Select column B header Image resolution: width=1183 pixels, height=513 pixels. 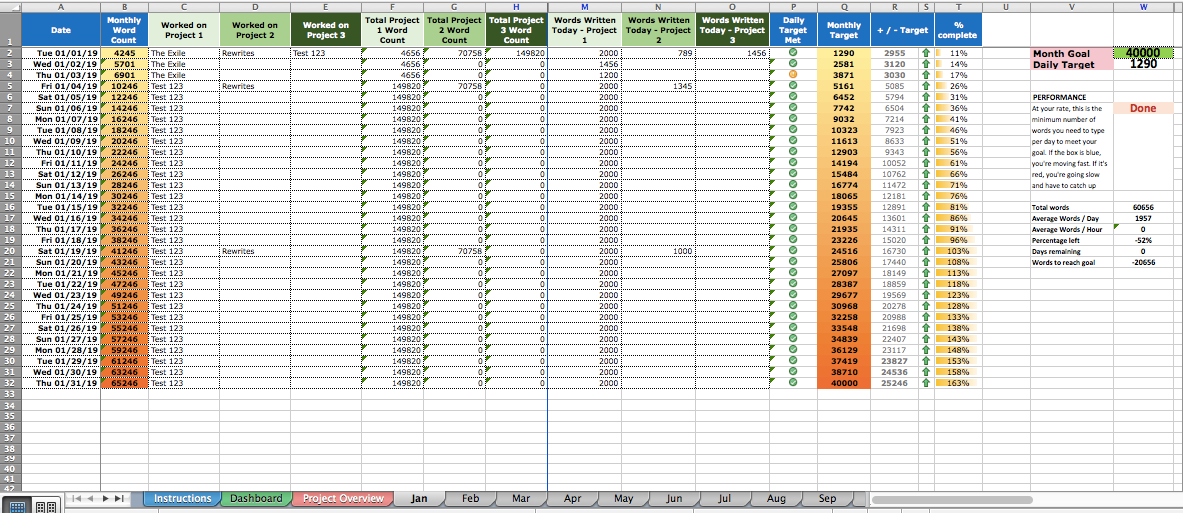124,7
